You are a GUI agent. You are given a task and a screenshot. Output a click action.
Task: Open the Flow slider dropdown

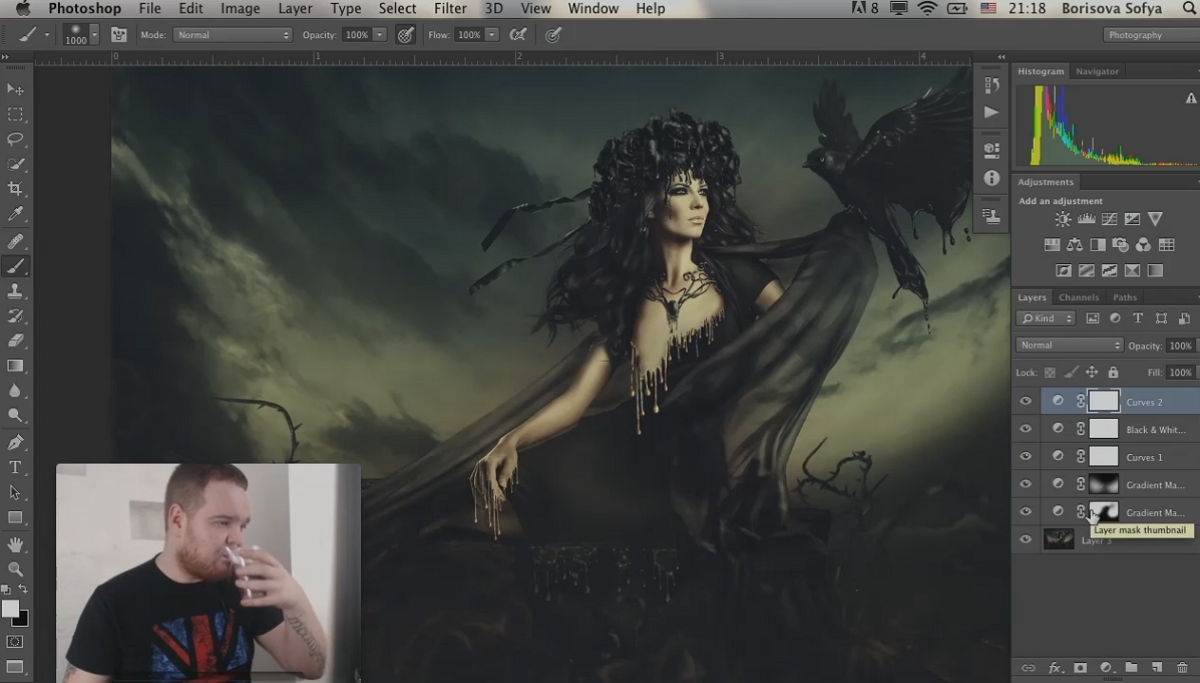click(492, 34)
